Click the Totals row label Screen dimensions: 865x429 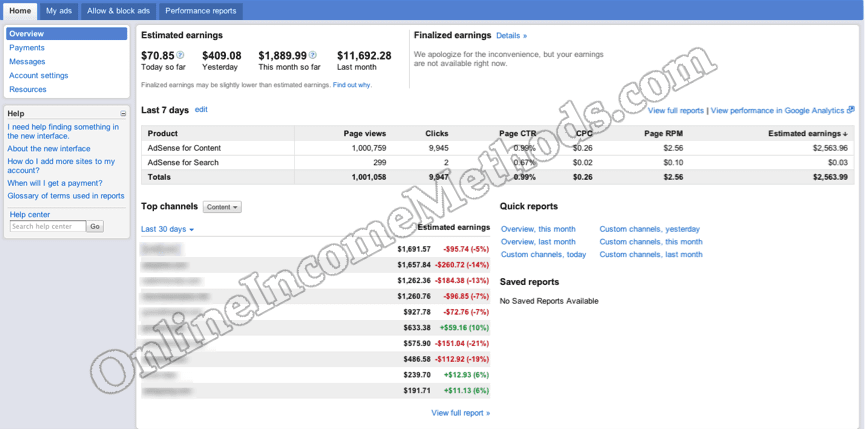pyautogui.click(x=159, y=177)
